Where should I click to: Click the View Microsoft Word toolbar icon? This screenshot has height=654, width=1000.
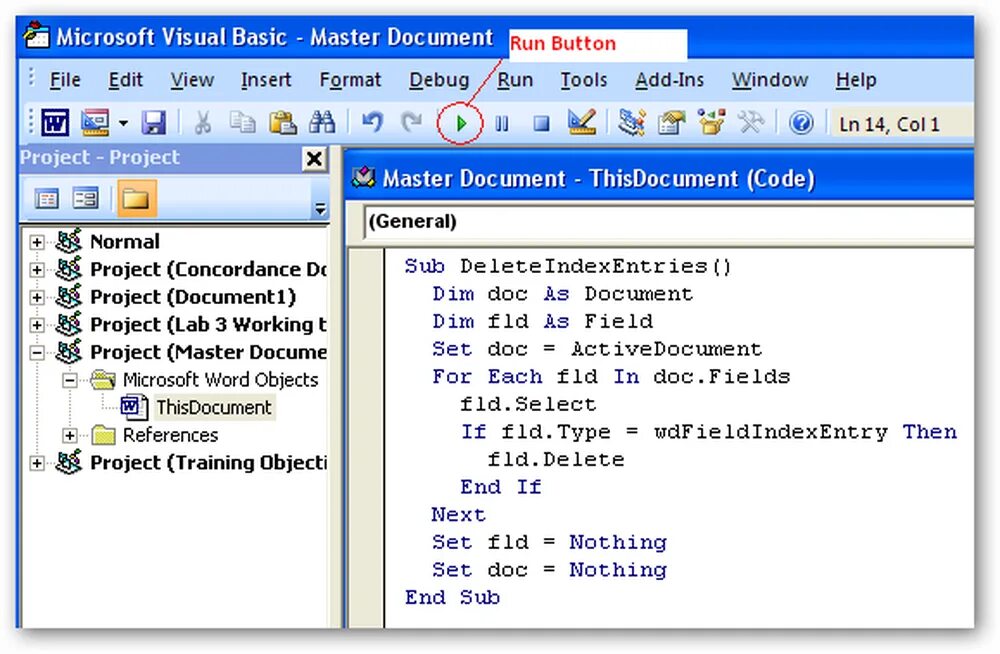(55, 122)
